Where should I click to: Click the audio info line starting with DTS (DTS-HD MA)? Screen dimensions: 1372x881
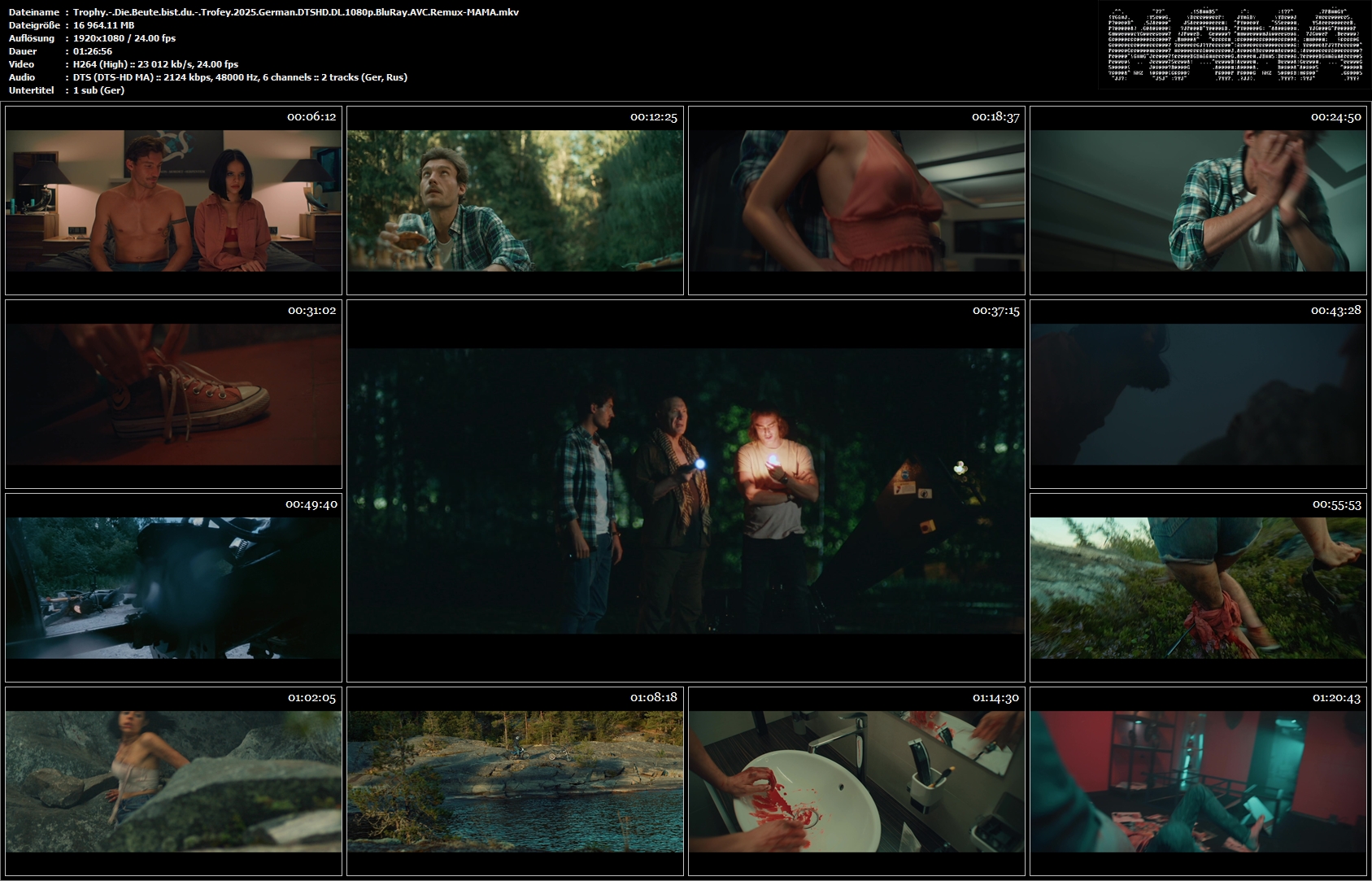pos(241,77)
